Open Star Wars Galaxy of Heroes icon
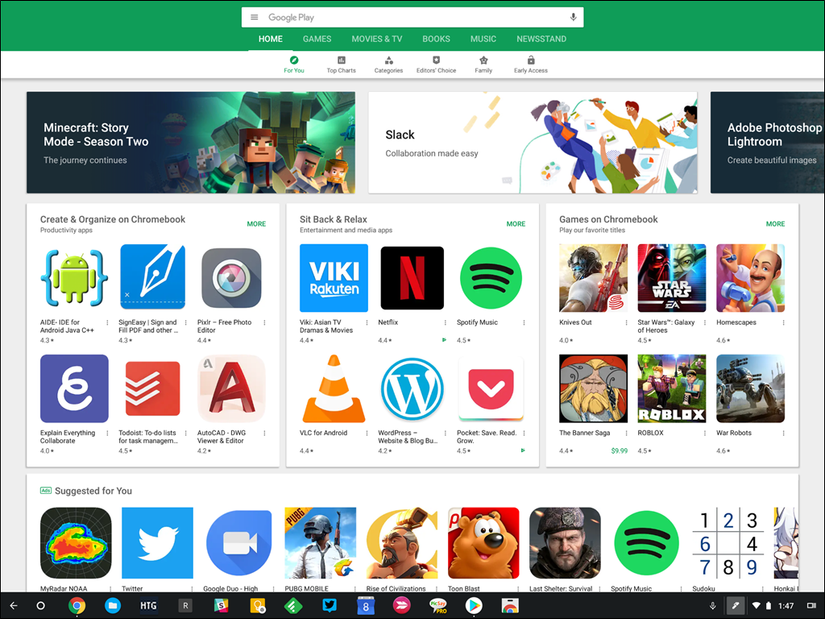The height and width of the screenshot is (619, 825). pos(672,278)
